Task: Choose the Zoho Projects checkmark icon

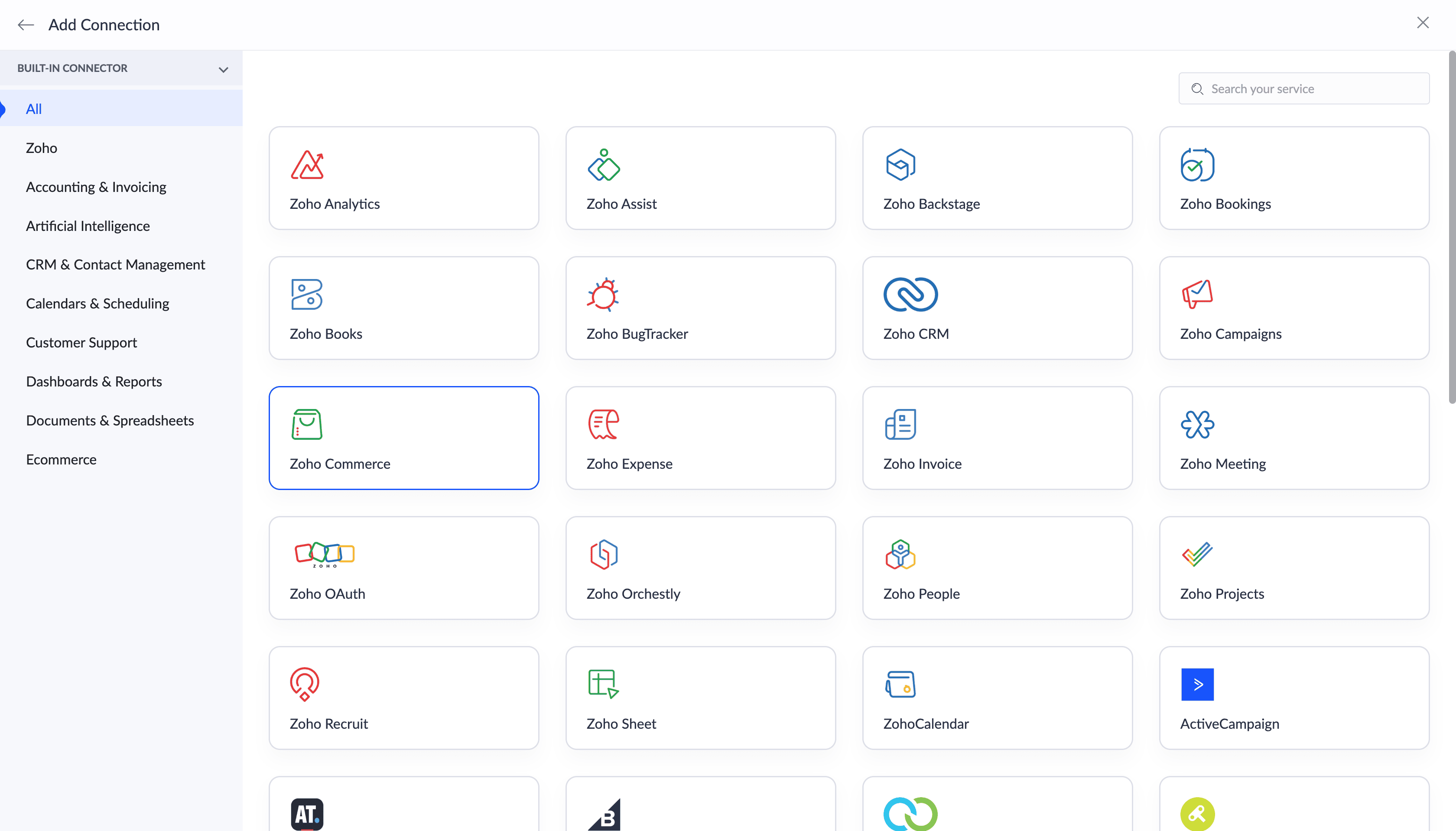Action: pyautogui.click(x=1197, y=554)
